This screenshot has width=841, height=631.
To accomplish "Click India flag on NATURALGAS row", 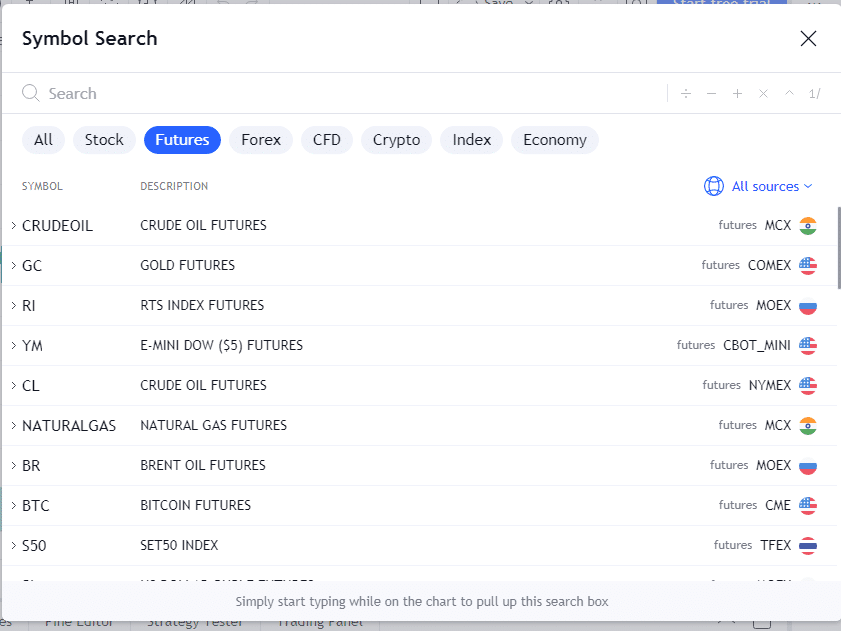I will 808,425.
